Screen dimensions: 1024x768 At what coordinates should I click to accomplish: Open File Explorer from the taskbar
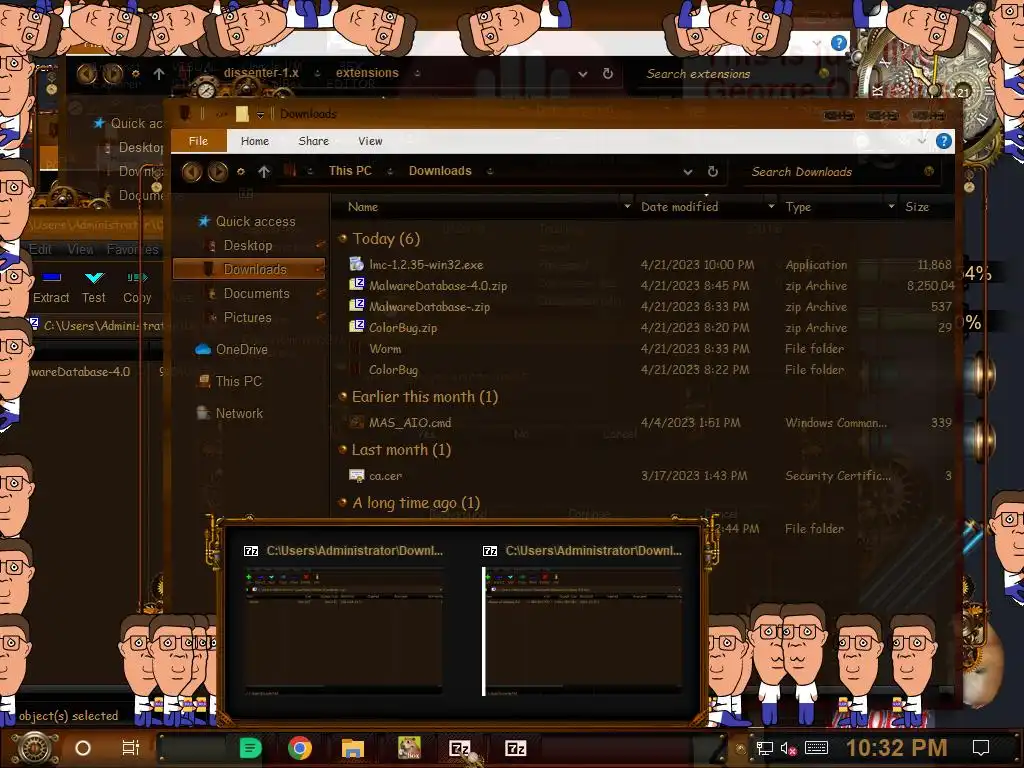(353, 748)
